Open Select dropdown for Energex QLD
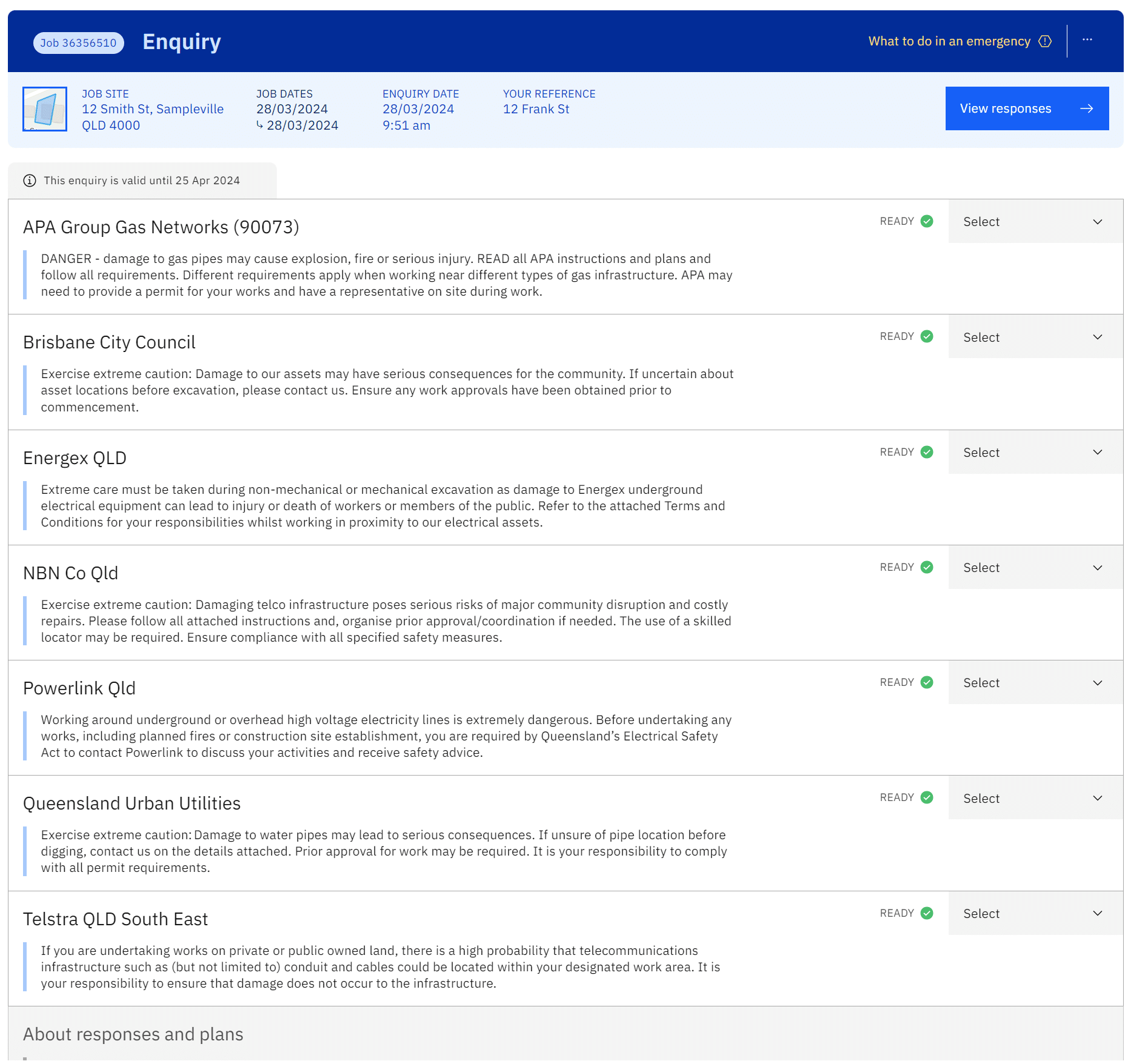 pyautogui.click(x=1035, y=453)
